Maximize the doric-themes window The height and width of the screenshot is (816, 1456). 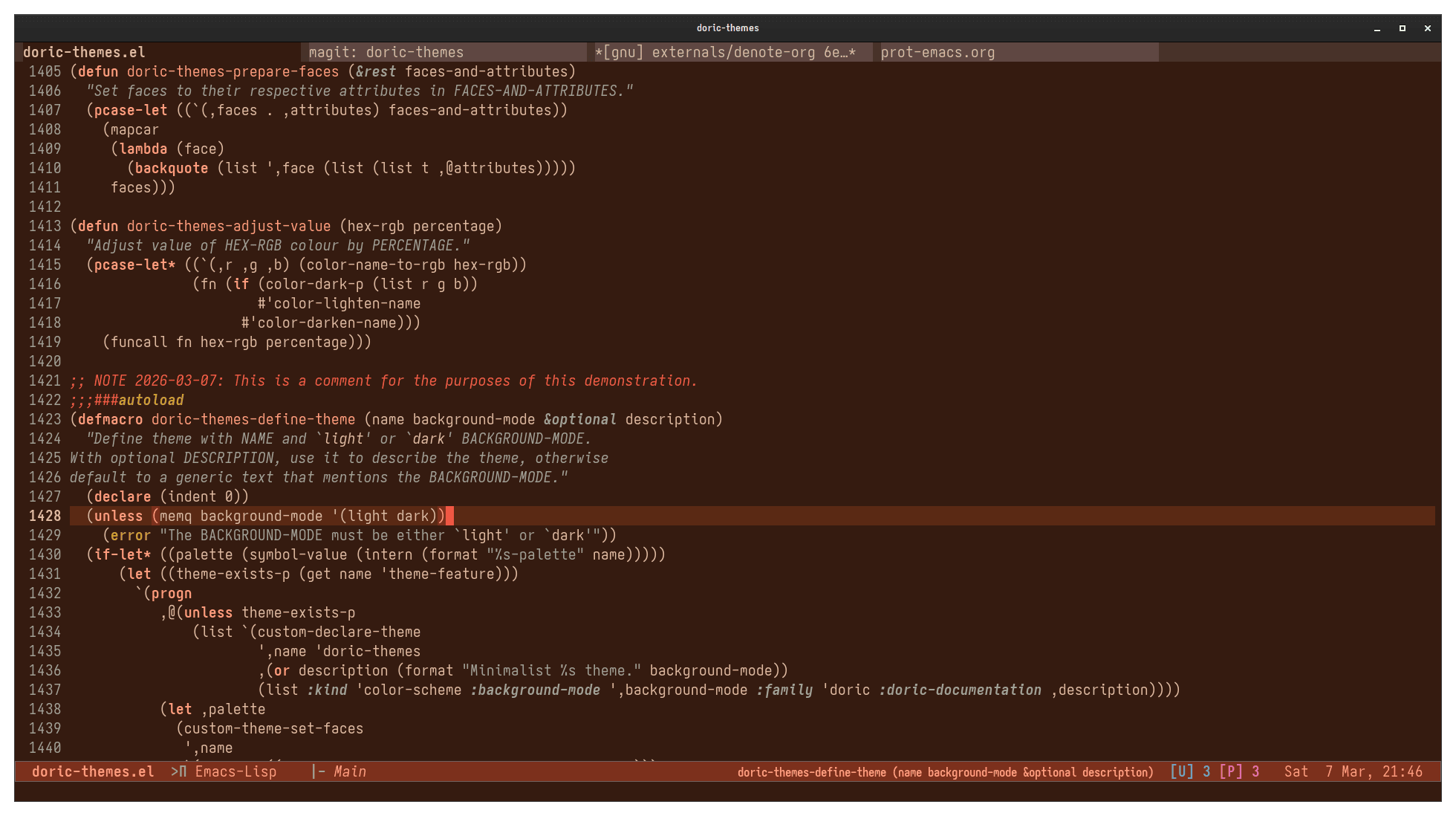click(1403, 28)
